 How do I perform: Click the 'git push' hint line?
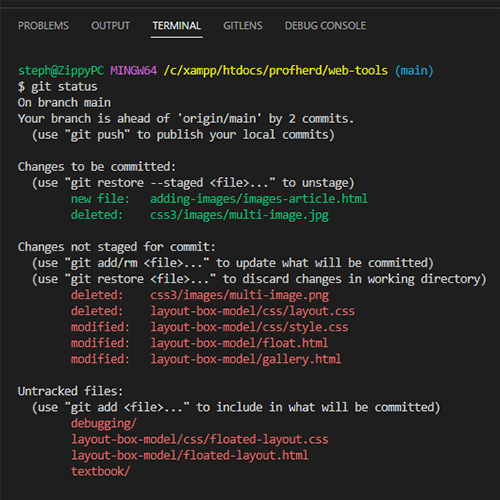[x=183, y=135]
